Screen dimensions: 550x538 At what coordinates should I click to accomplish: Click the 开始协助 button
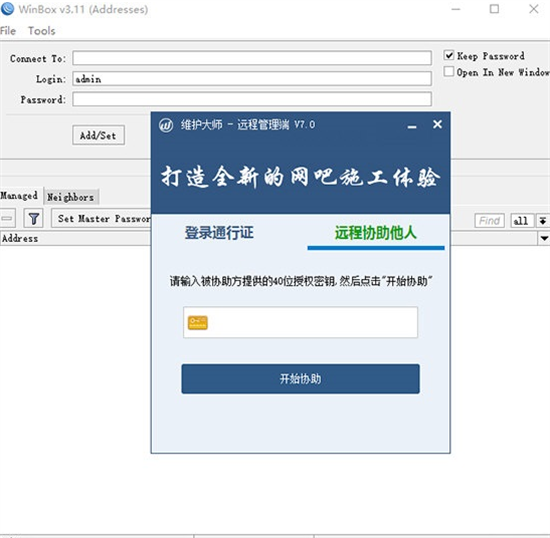pos(300,379)
